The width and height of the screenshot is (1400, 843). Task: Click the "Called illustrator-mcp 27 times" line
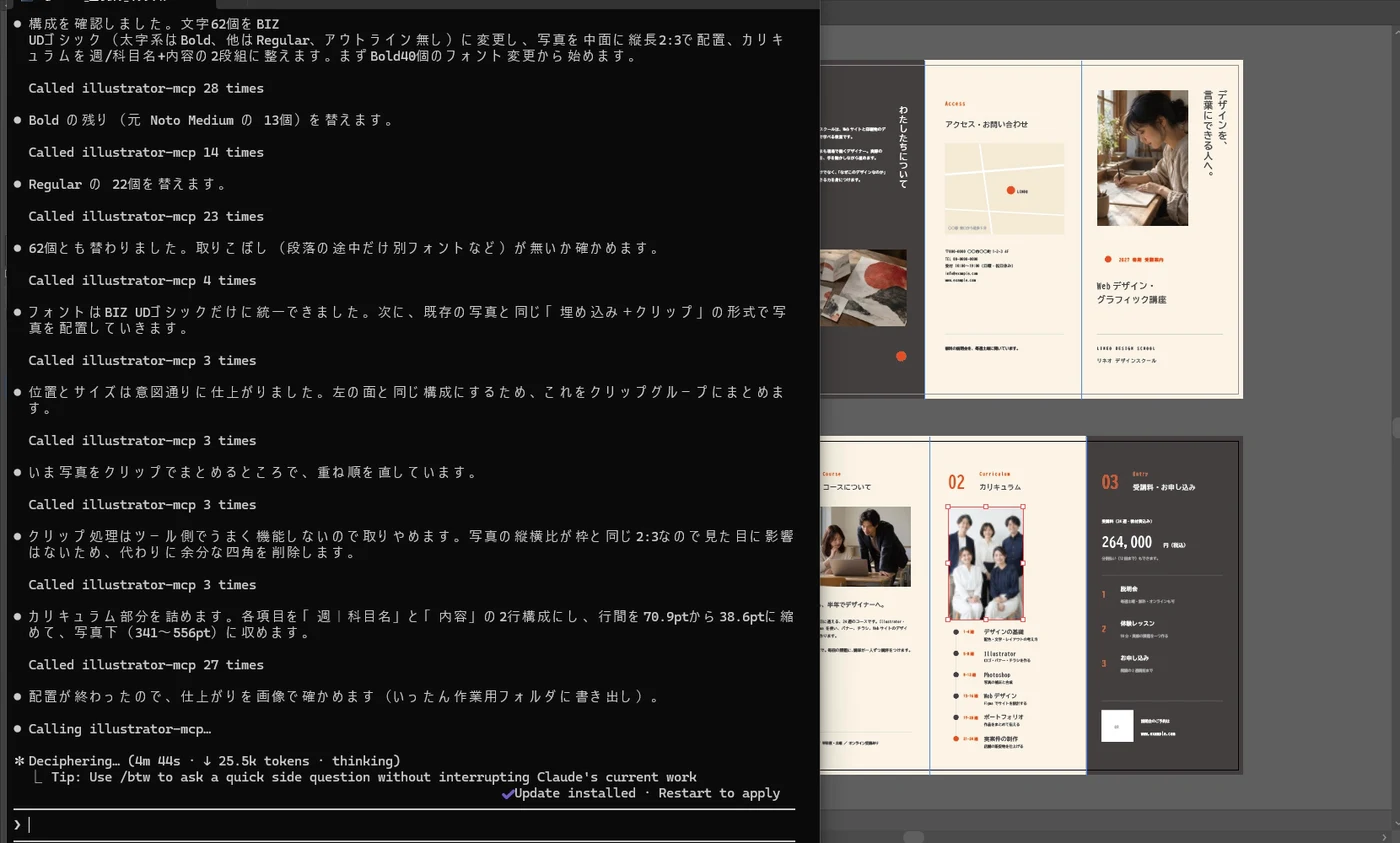tap(146, 665)
